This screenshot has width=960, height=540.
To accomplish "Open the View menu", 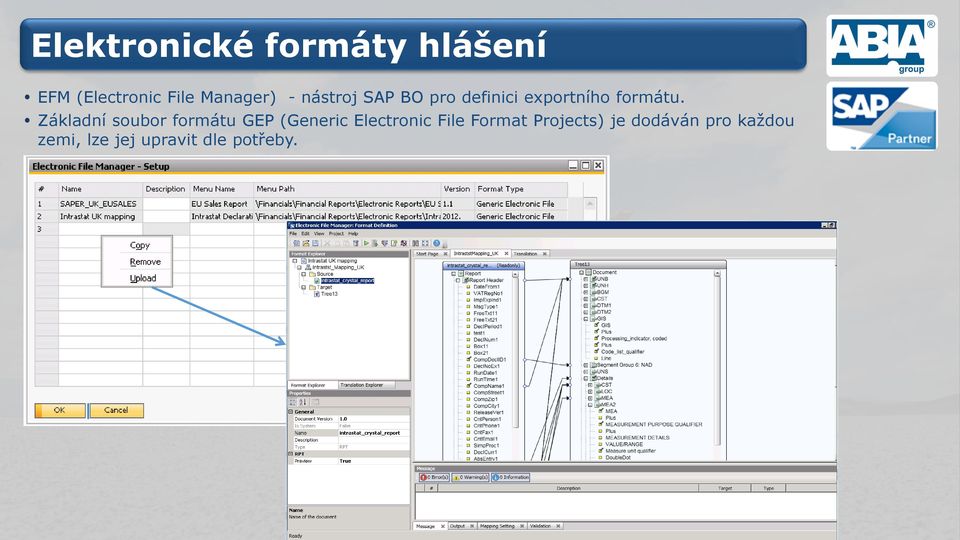I will tap(319, 234).
